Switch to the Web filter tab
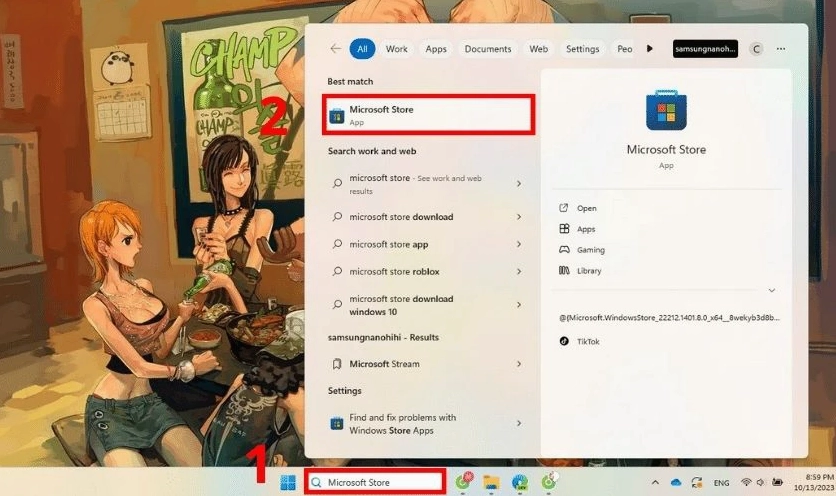The width and height of the screenshot is (836, 496). [x=538, y=49]
